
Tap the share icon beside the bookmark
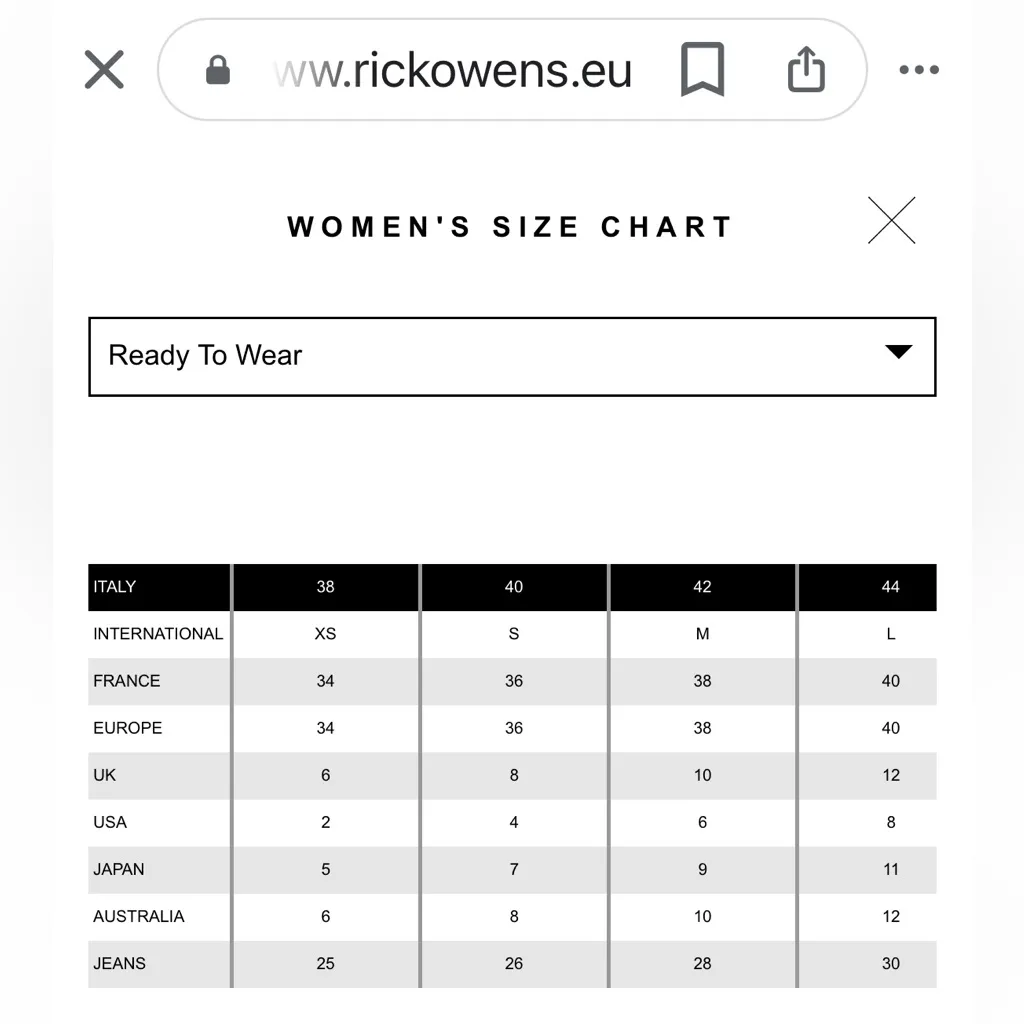(805, 69)
